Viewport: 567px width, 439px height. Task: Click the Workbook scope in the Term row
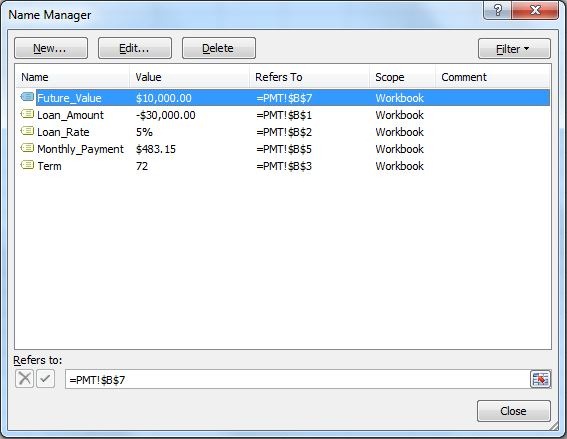point(400,166)
